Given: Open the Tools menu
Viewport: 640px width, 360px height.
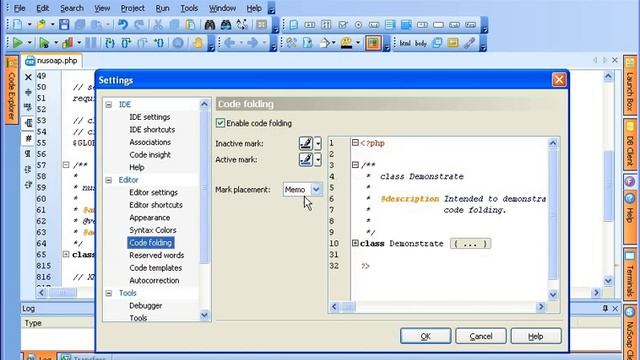Looking at the screenshot, I should coord(189,8).
